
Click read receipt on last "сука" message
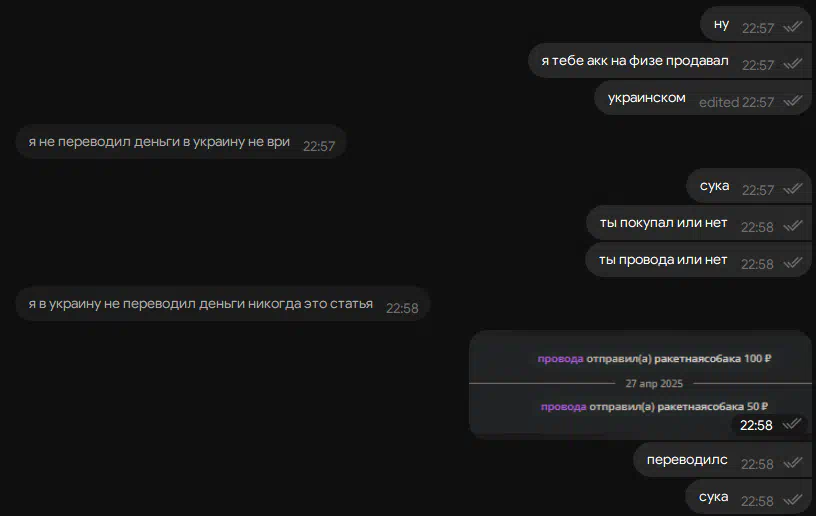(793, 500)
